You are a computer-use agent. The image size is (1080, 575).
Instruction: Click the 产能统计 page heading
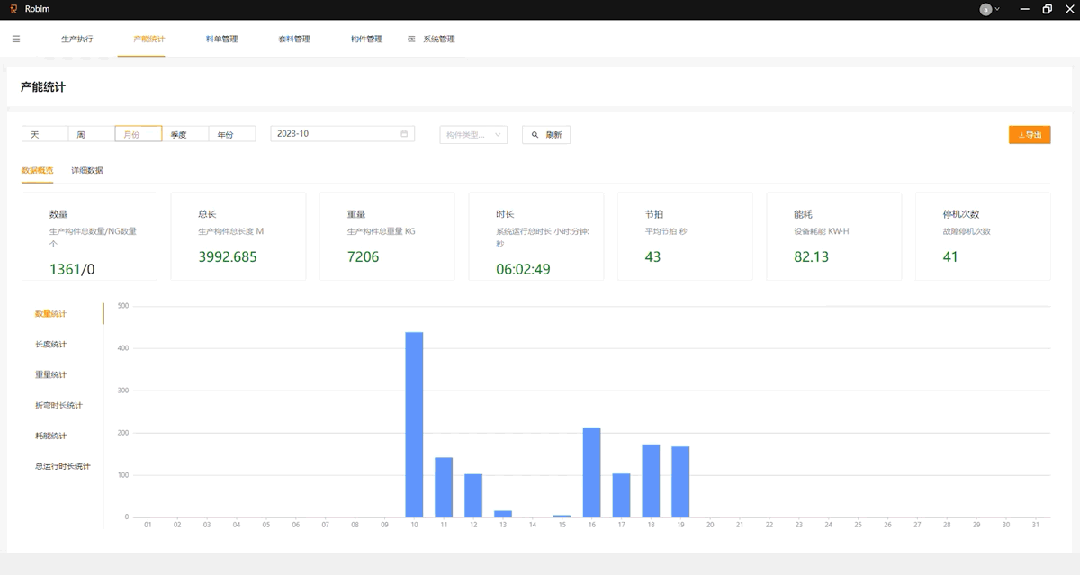click(x=43, y=87)
